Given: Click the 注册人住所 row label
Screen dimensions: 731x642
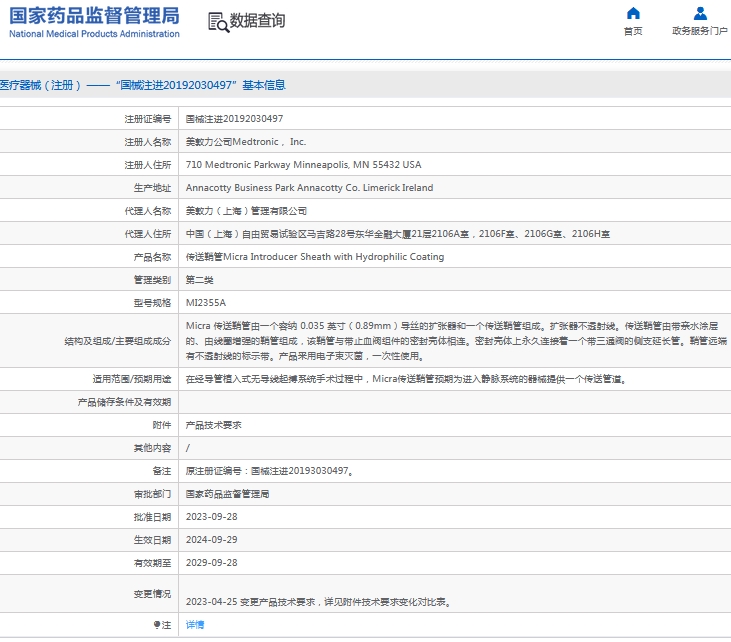Looking at the screenshot, I should 148,165.
